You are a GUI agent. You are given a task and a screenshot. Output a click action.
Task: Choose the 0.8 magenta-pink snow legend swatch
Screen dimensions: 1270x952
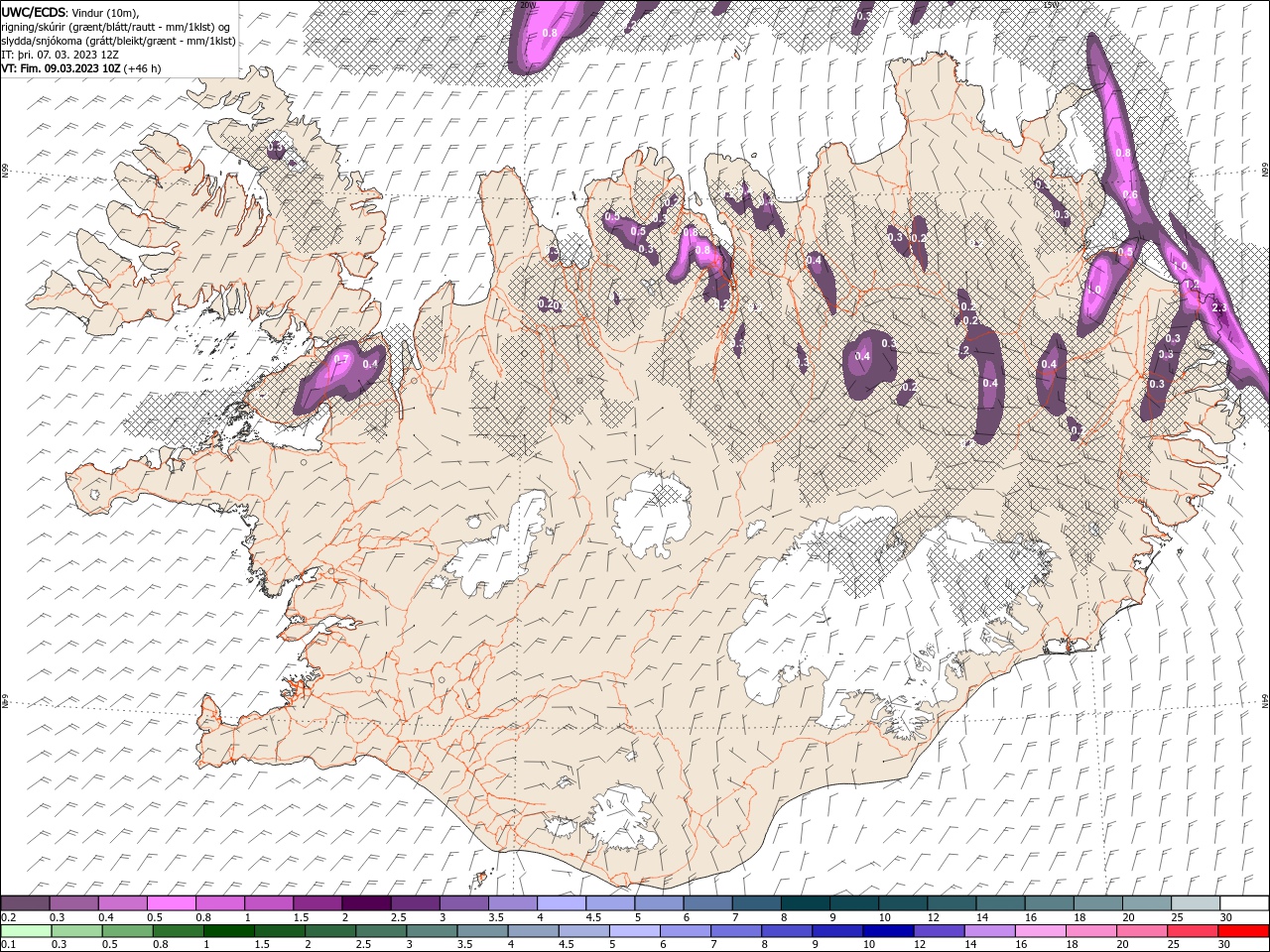pyautogui.click(x=219, y=903)
